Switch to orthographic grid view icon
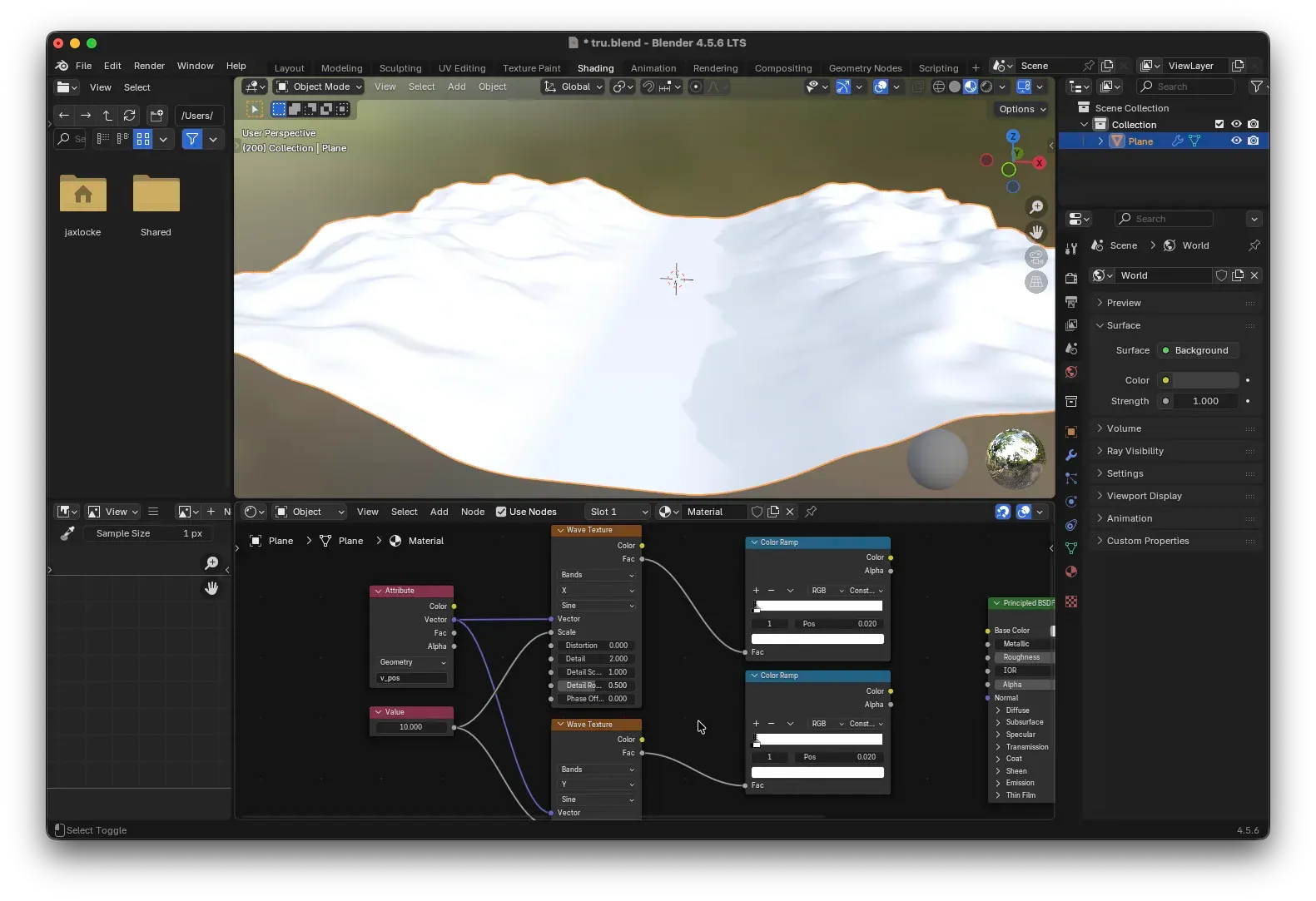Viewport: 1316px width, 901px height. [x=1036, y=282]
